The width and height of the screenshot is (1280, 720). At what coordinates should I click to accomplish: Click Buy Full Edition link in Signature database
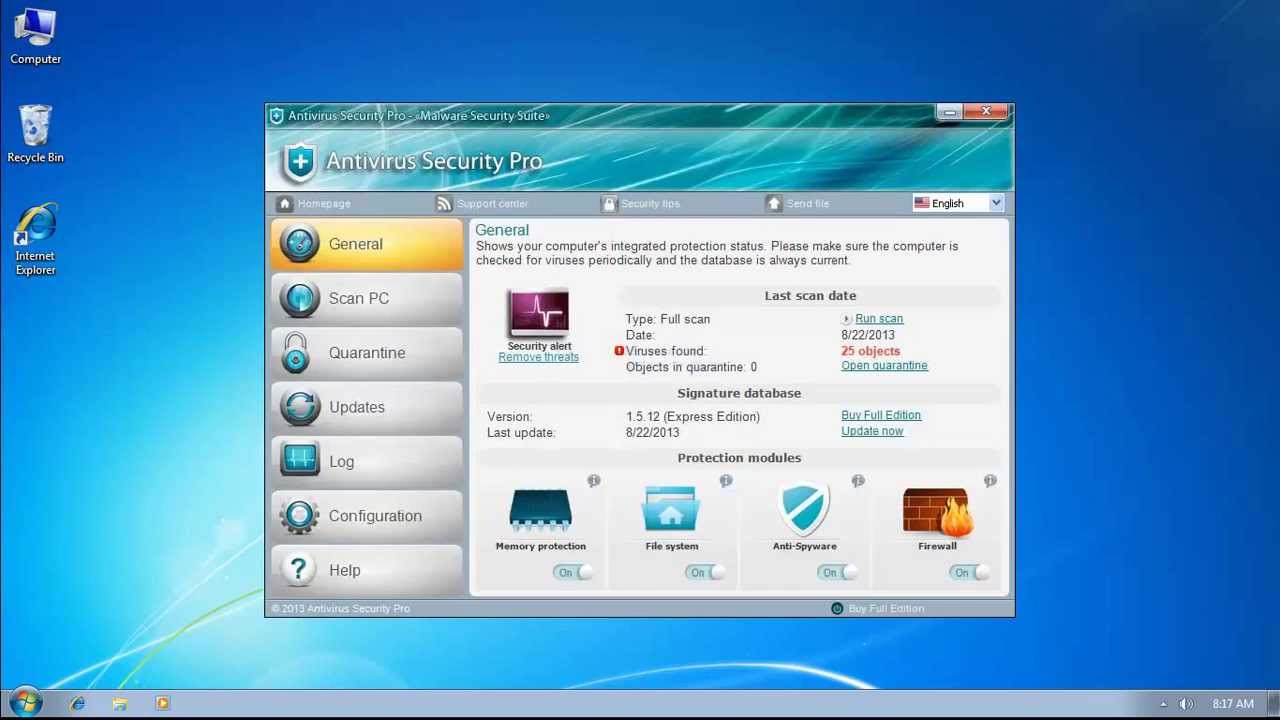click(881, 415)
